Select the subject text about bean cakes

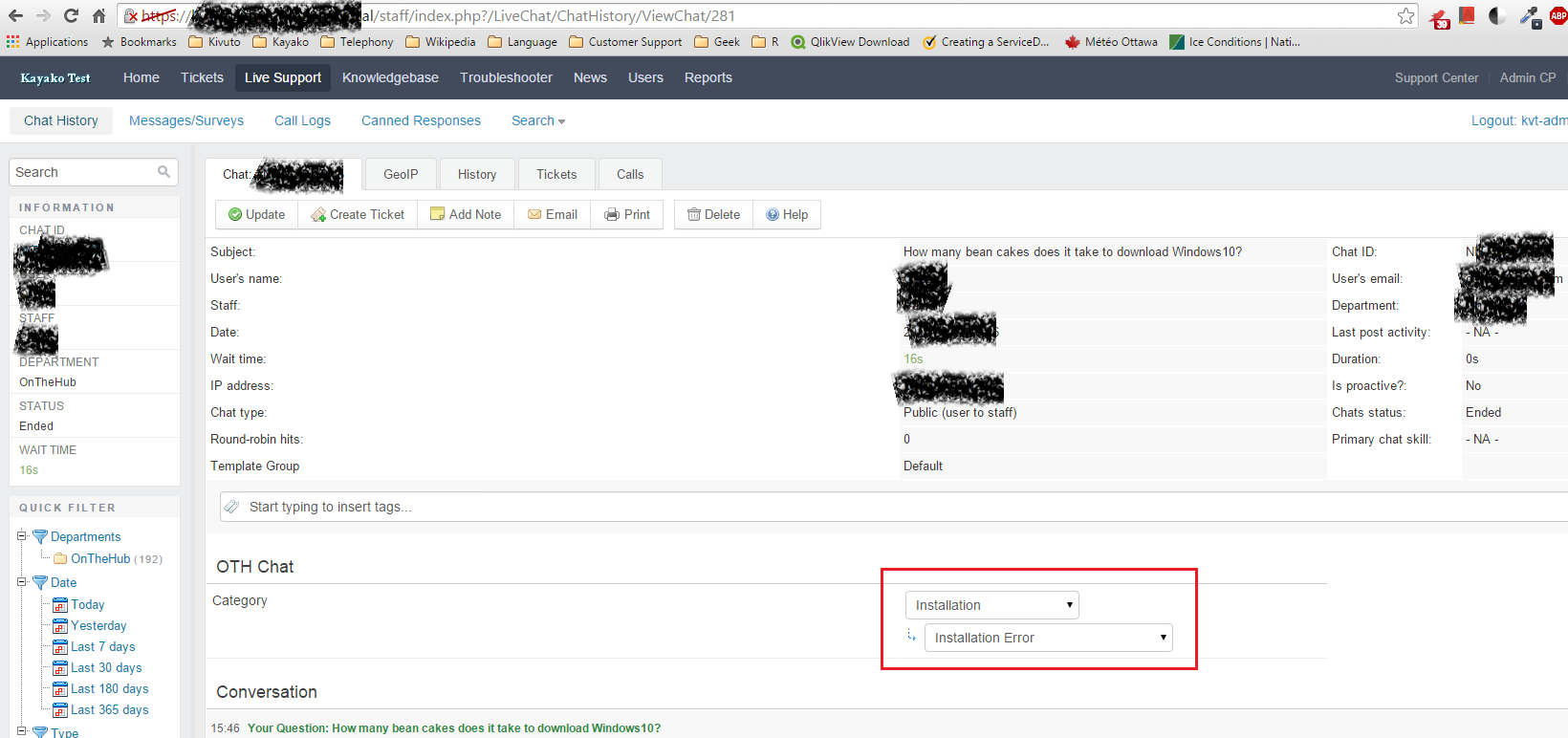click(x=1073, y=251)
